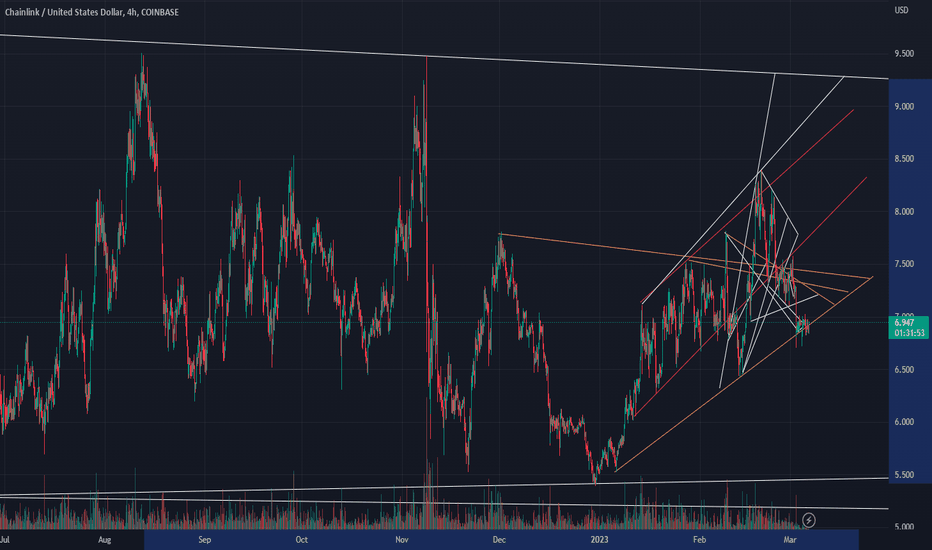Click the Mar label on the time axis

coord(790,540)
